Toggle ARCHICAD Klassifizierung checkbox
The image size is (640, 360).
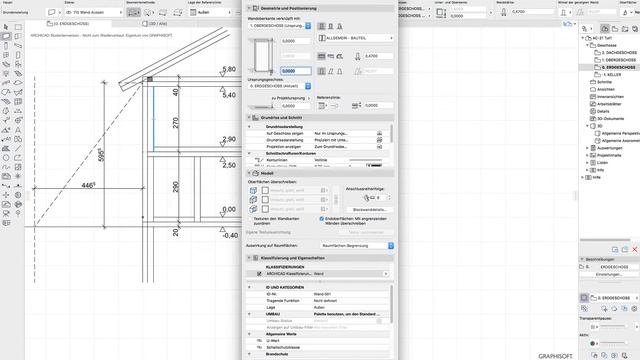click(x=259, y=274)
